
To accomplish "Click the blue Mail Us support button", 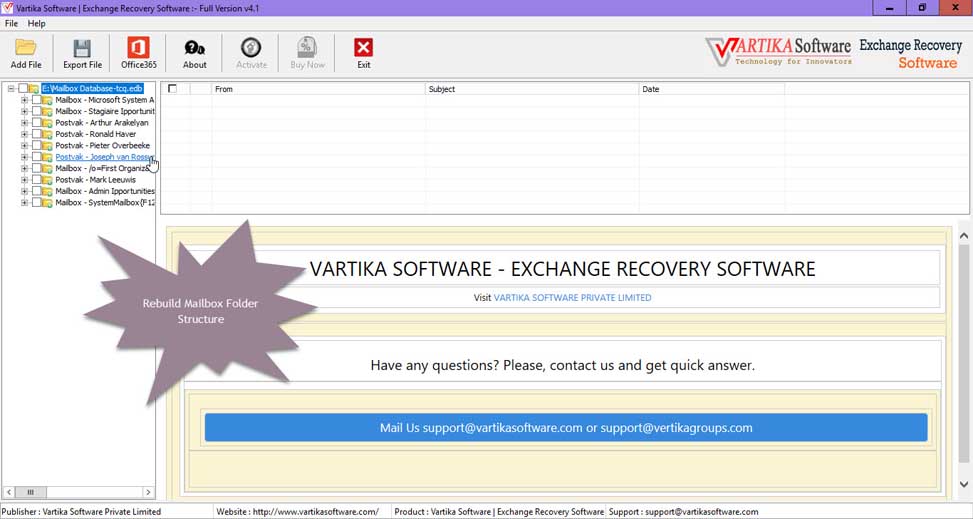I will [566, 428].
